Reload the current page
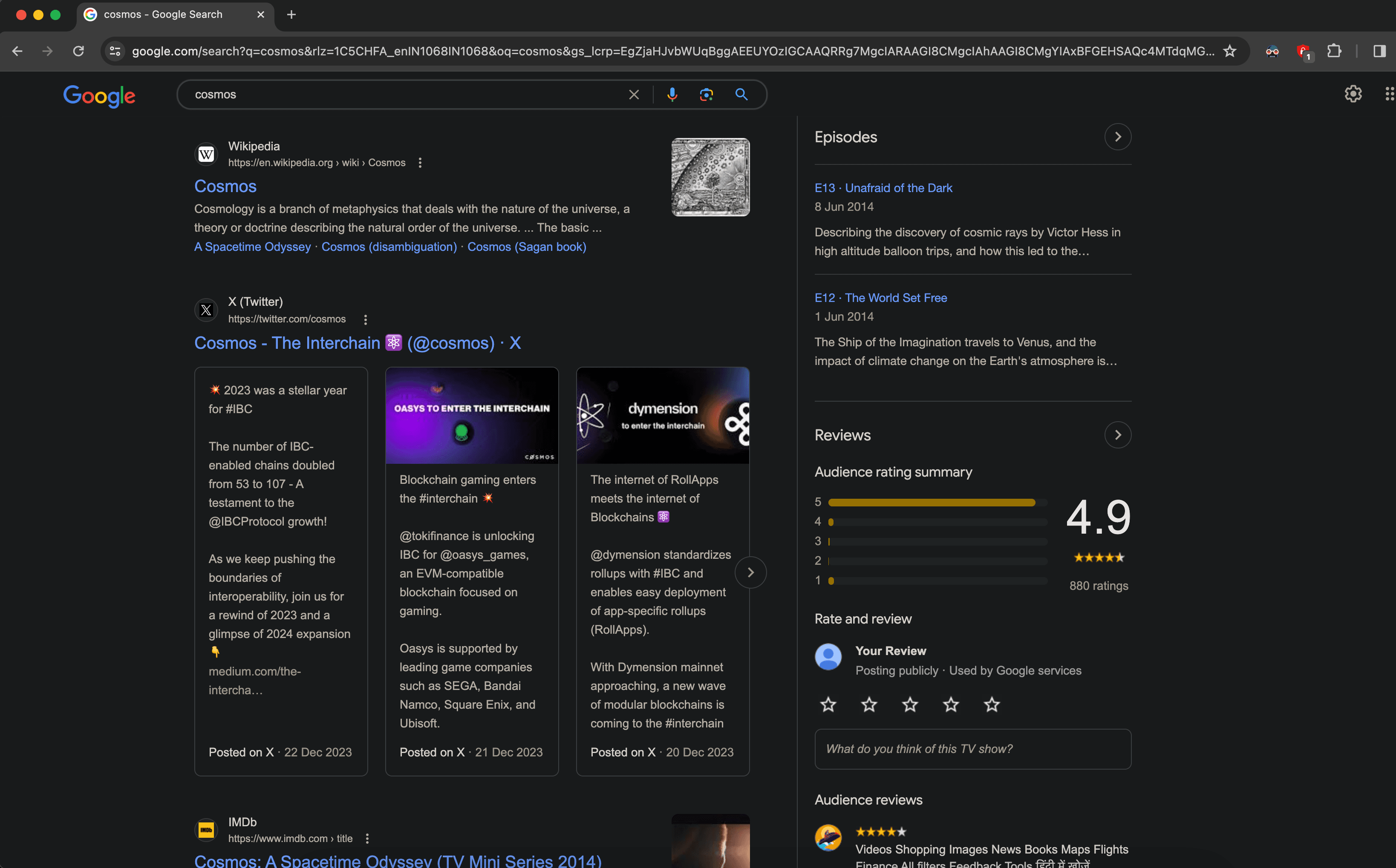Screen dimensions: 1396x868 click(x=79, y=51)
